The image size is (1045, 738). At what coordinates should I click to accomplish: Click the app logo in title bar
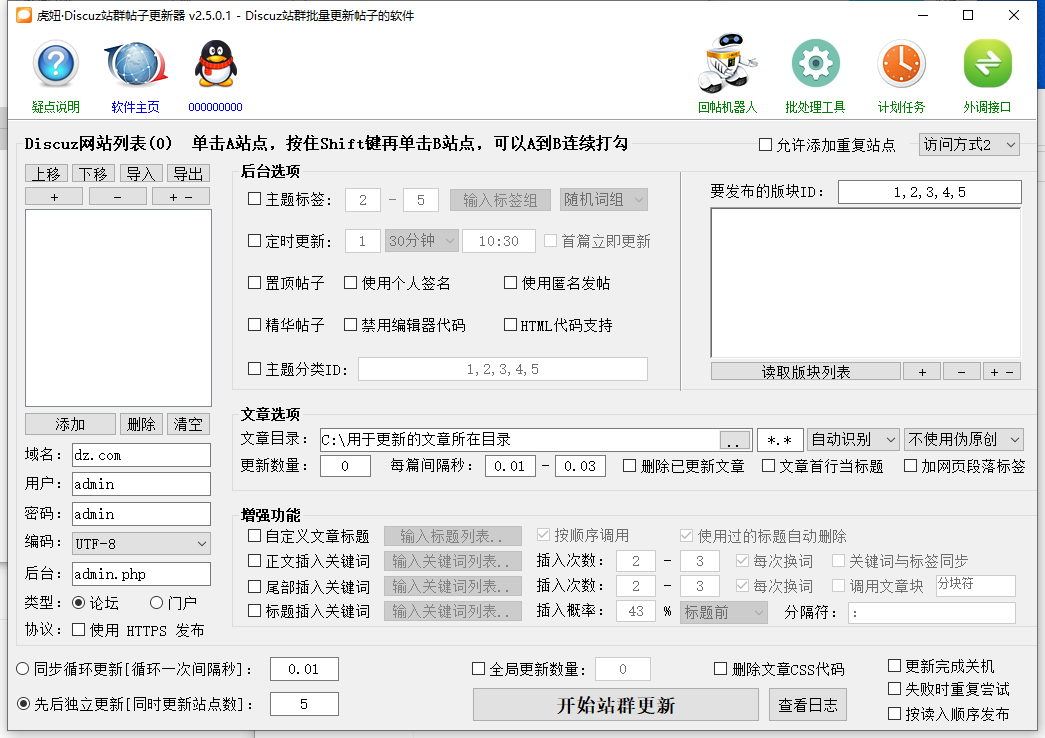[x=24, y=15]
